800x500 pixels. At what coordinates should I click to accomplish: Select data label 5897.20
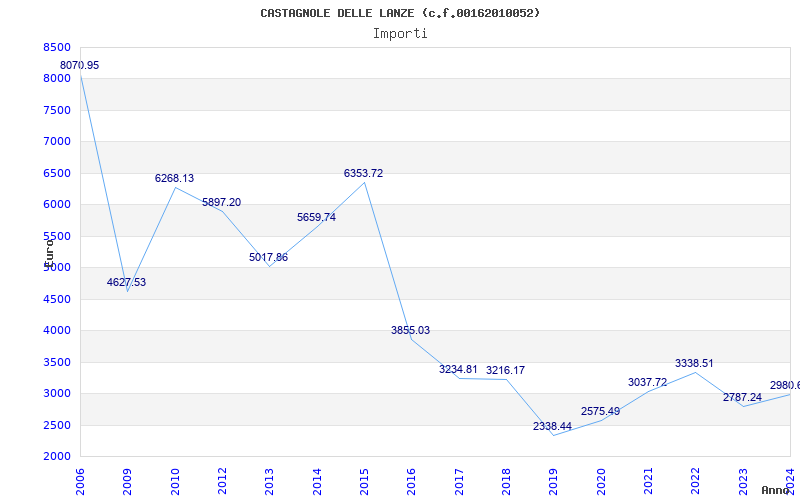coord(221,202)
